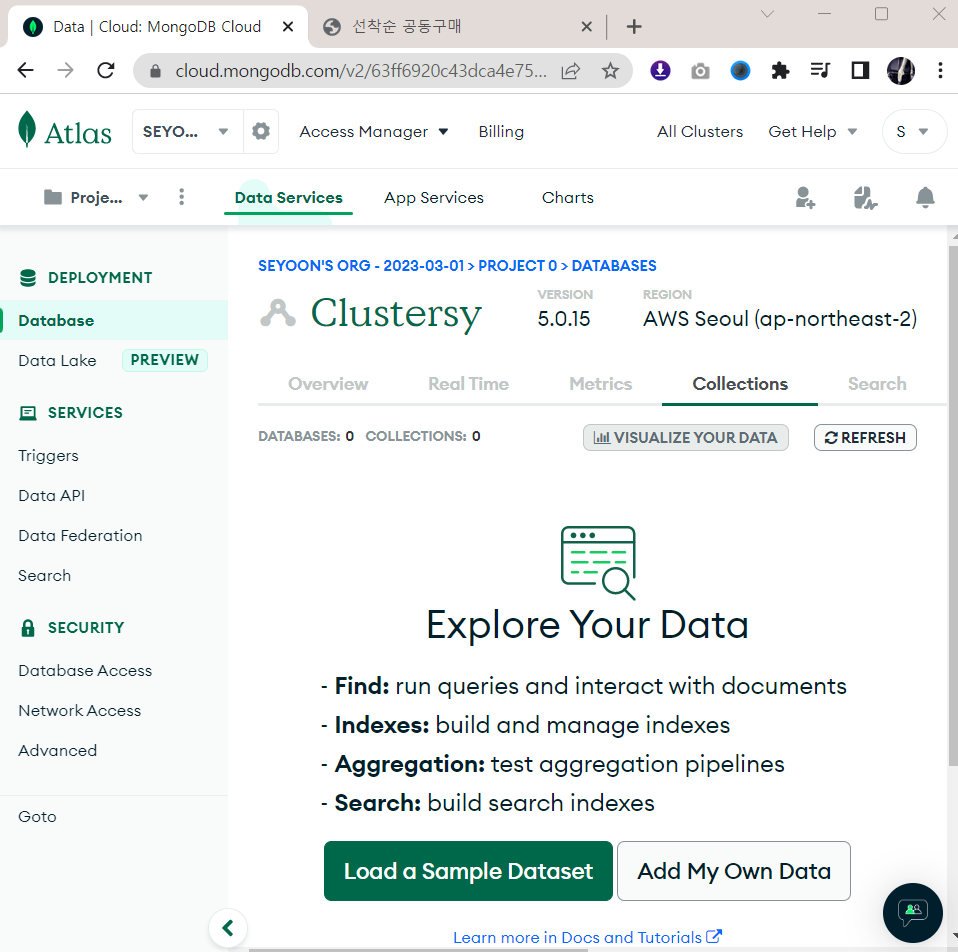The image size is (958, 952).
Task: Click the Chrome profile avatar
Action: tap(901, 71)
